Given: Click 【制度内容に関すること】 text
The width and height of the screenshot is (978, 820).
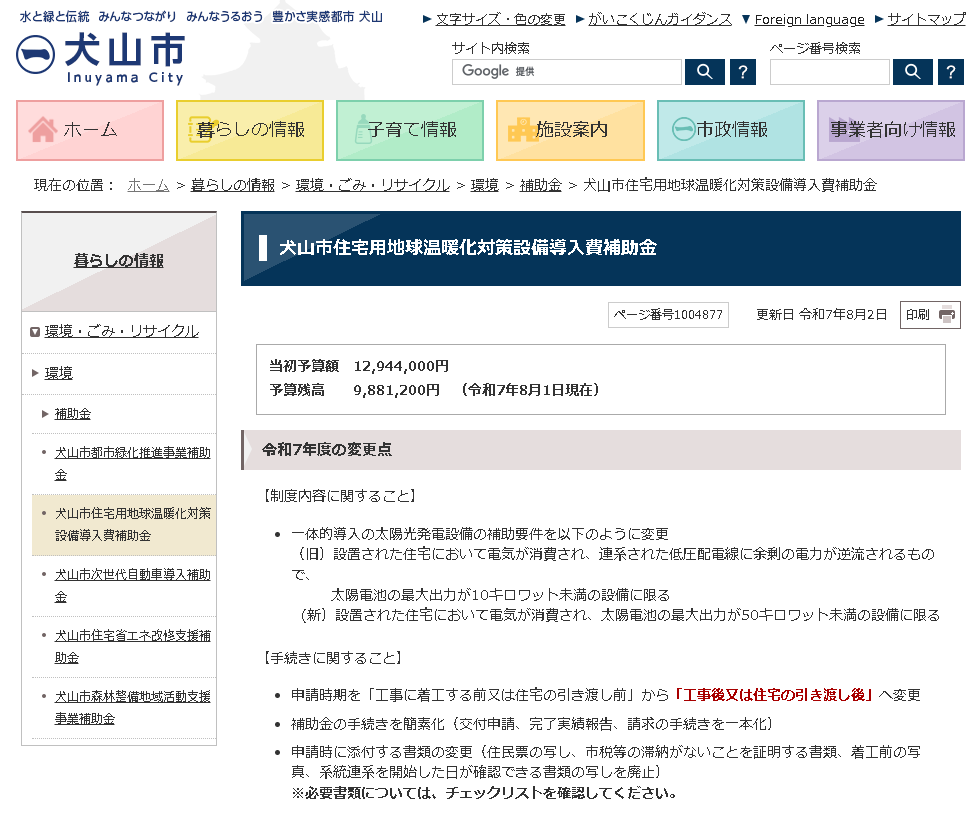Looking at the screenshot, I should pos(339,496).
